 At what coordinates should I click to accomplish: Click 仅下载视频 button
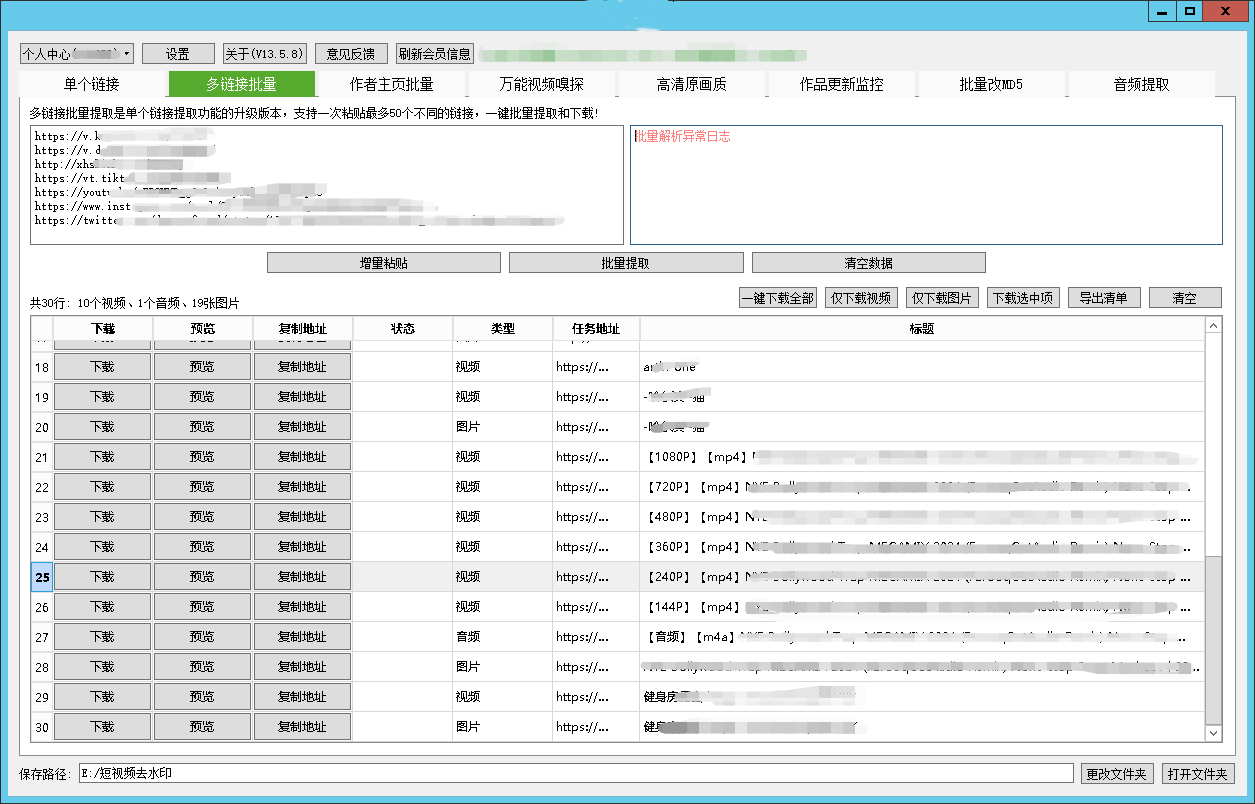point(860,298)
